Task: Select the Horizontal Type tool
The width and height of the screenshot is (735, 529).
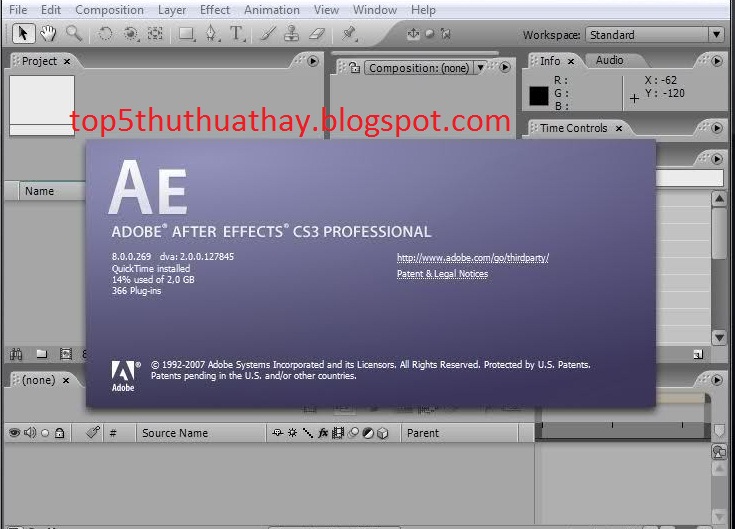Action: (x=237, y=34)
